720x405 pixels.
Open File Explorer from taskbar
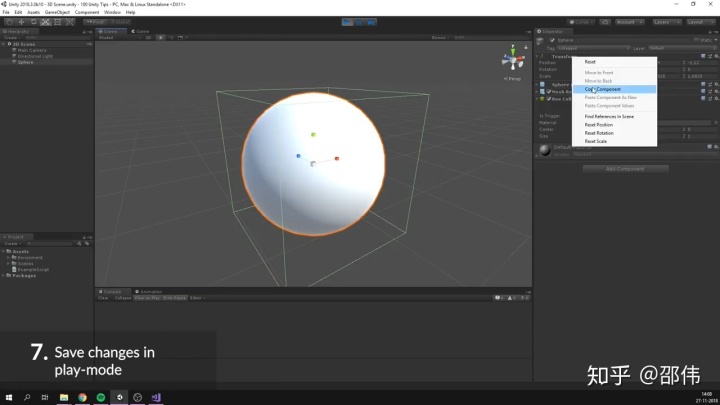64,397
